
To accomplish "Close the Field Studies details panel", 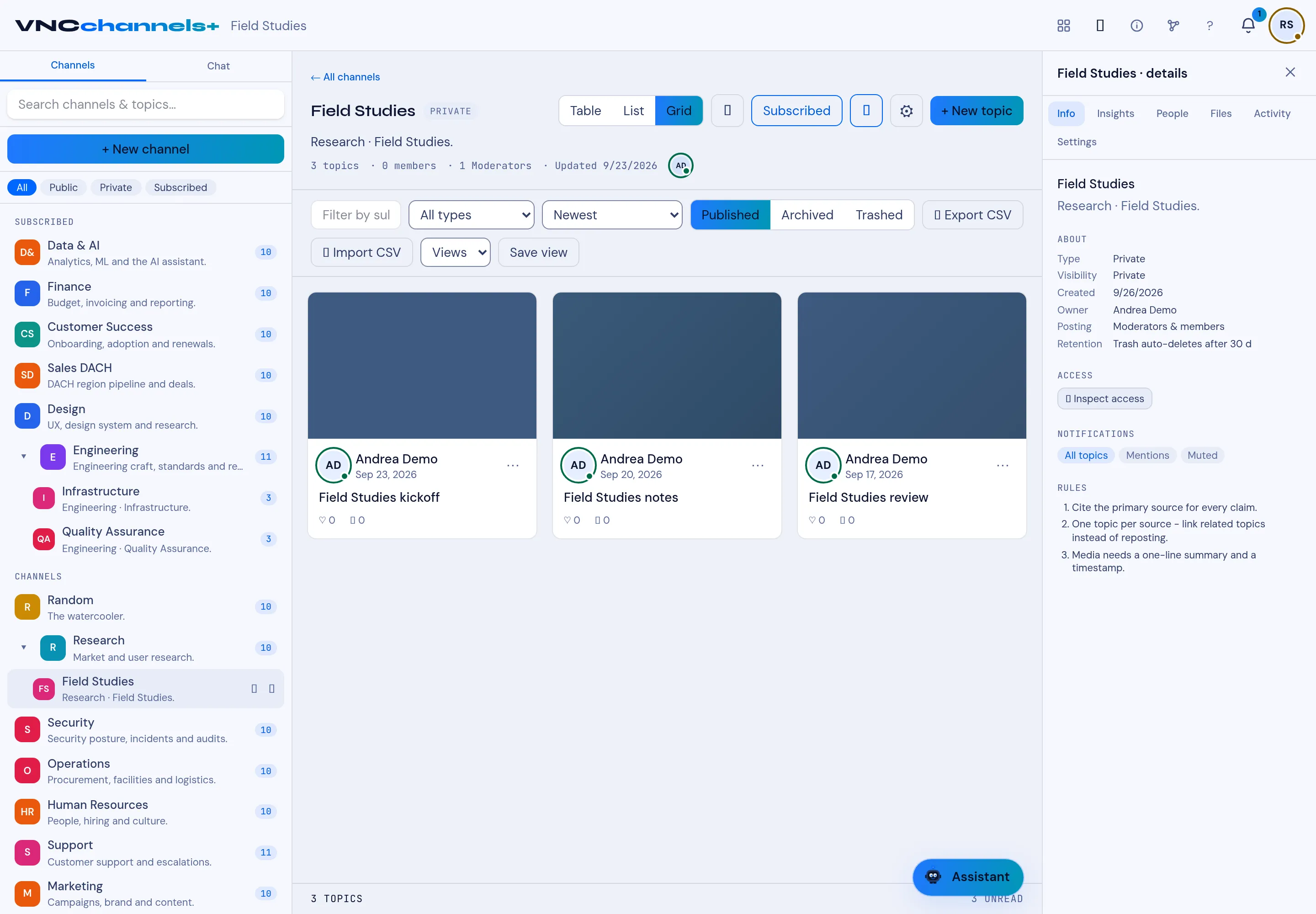I will [1289, 72].
